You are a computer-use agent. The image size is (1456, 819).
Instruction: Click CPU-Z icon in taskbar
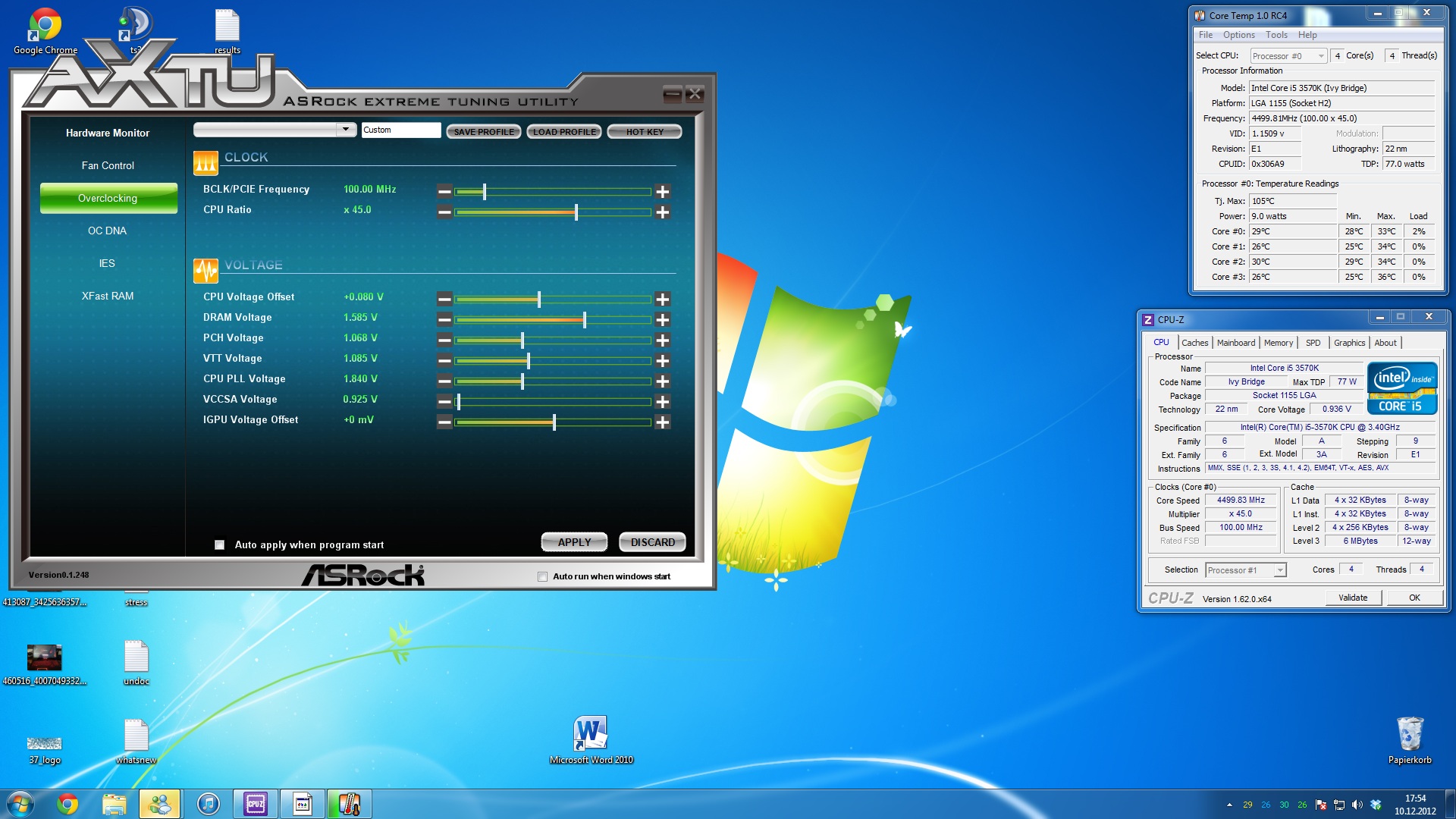(x=256, y=804)
